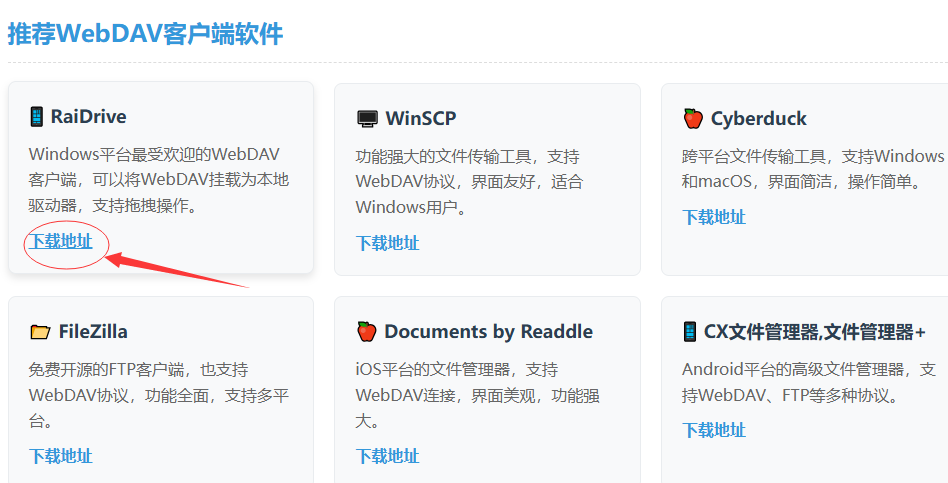
Task: Click the apple icon beside Cyberduck
Action: pyautogui.click(x=693, y=118)
